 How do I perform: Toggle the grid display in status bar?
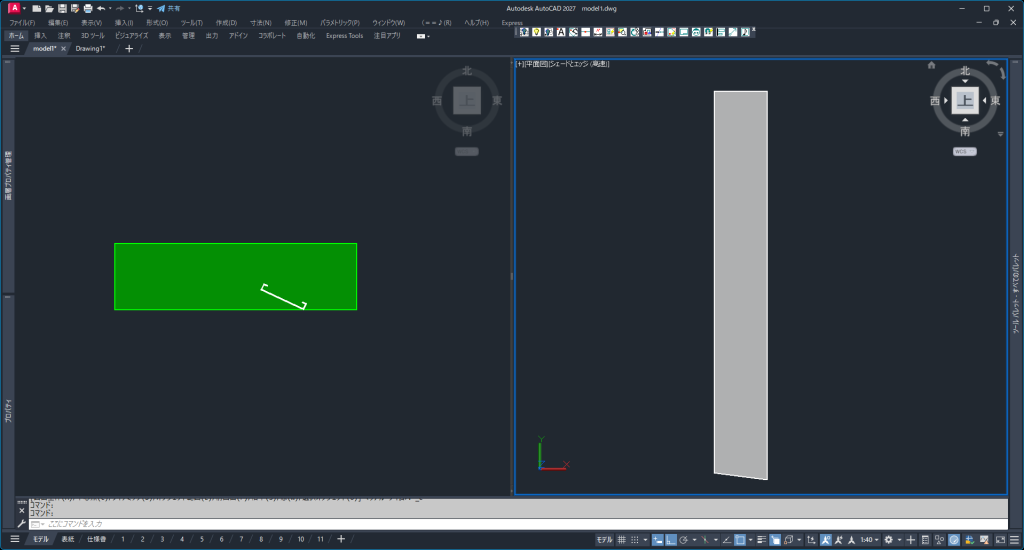621,540
